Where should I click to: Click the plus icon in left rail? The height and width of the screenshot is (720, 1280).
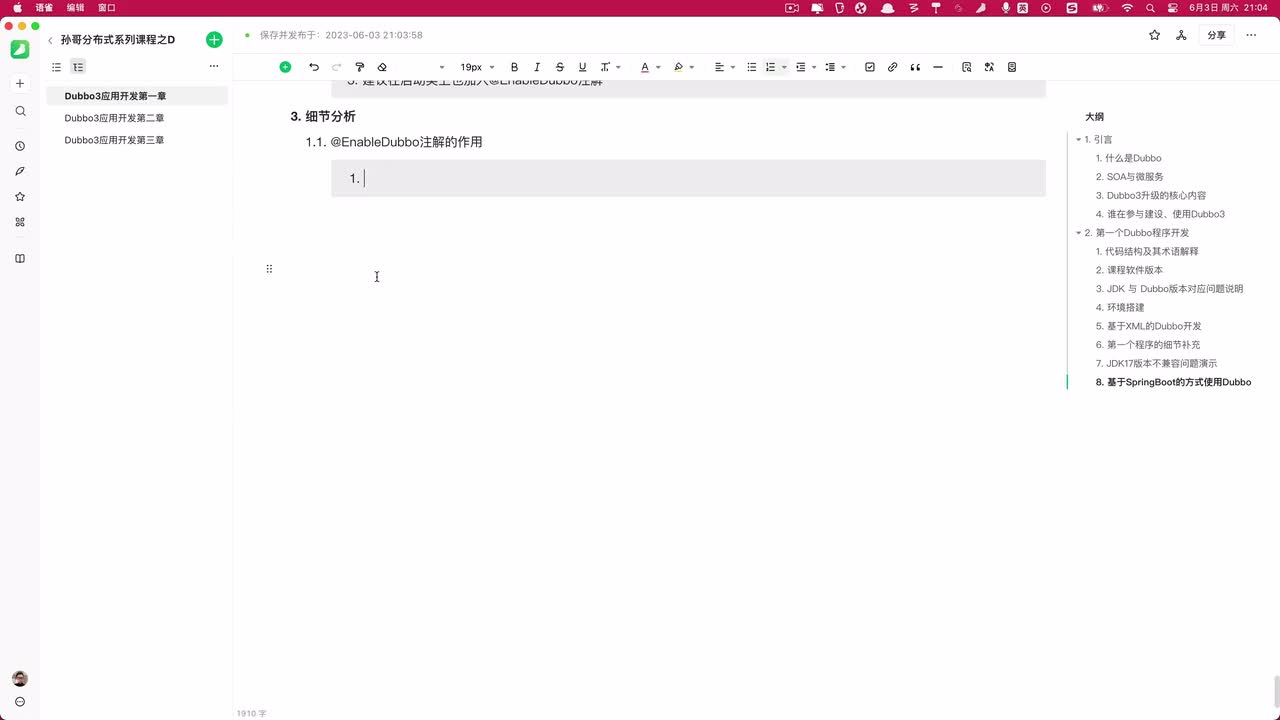(x=20, y=83)
